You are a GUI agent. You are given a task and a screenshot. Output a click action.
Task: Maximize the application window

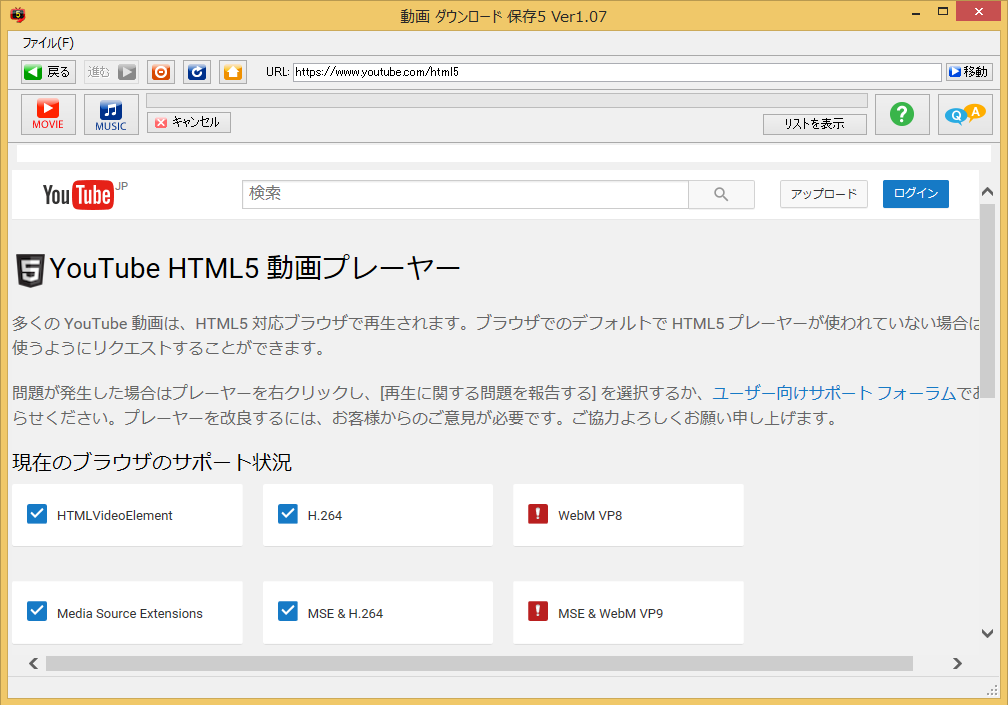[943, 12]
